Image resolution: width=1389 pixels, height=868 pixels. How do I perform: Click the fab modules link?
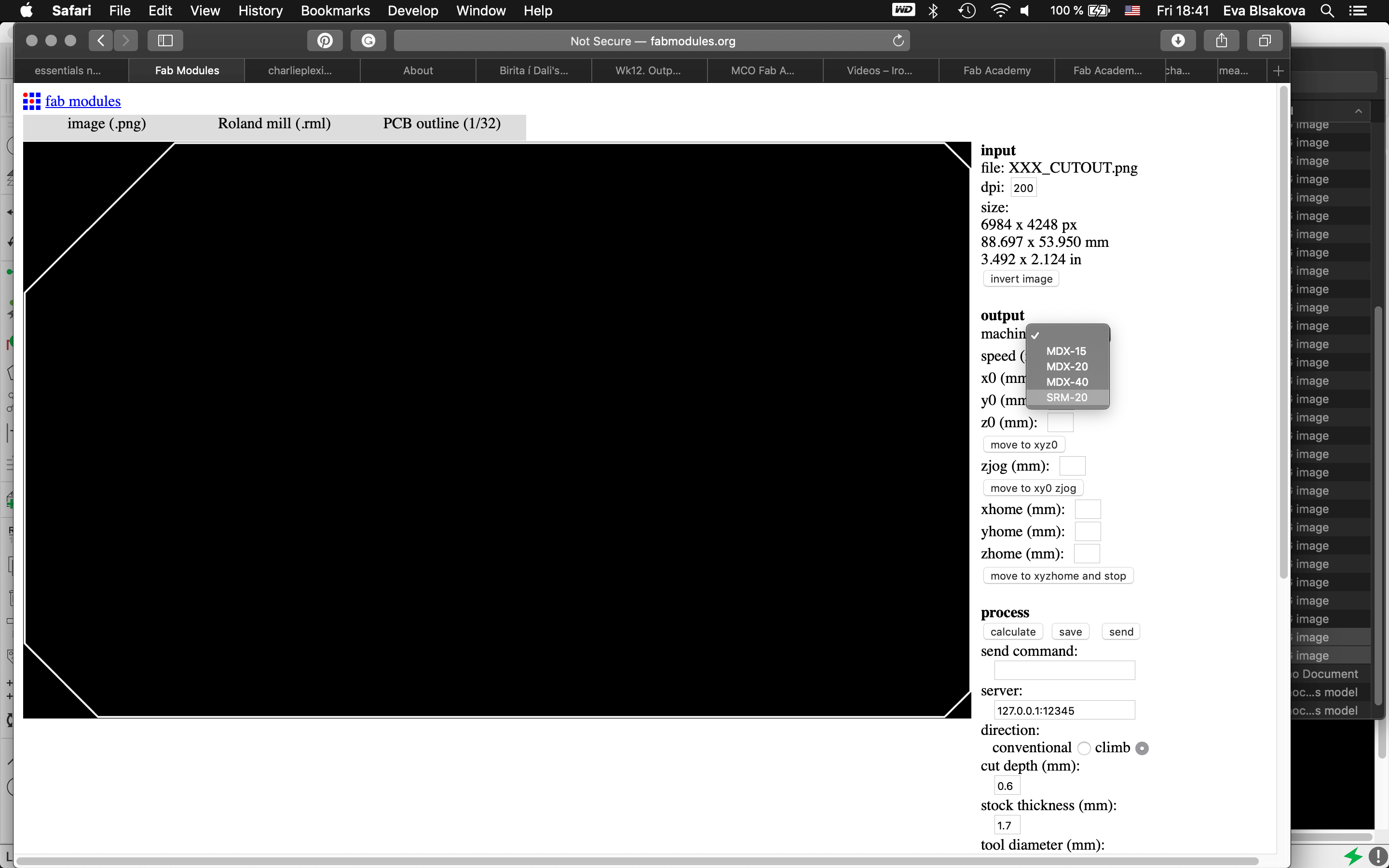pos(82,102)
